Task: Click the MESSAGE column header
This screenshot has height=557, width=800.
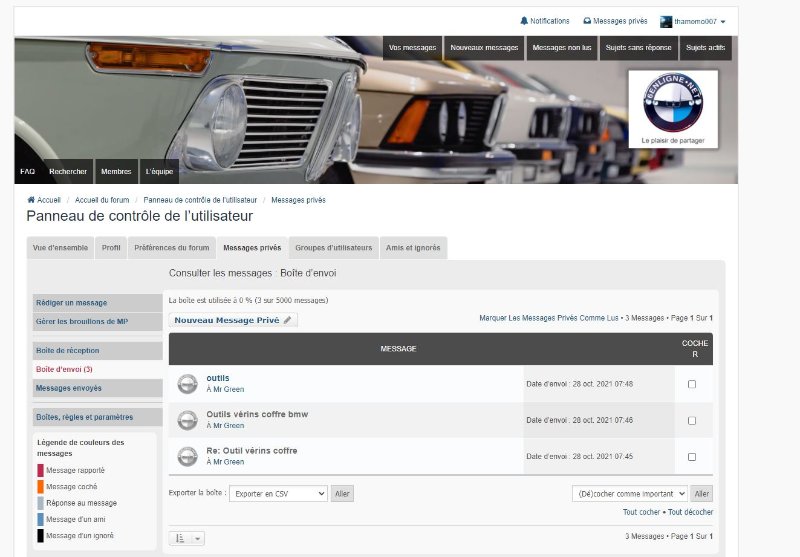Action: click(x=398, y=349)
